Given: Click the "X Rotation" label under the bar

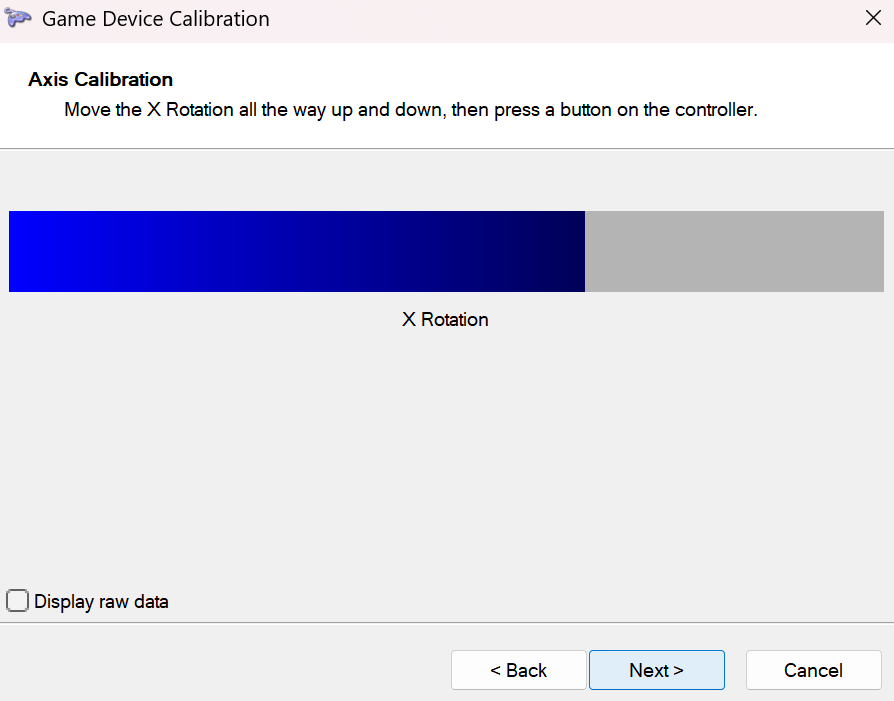Looking at the screenshot, I should tap(445, 320).
